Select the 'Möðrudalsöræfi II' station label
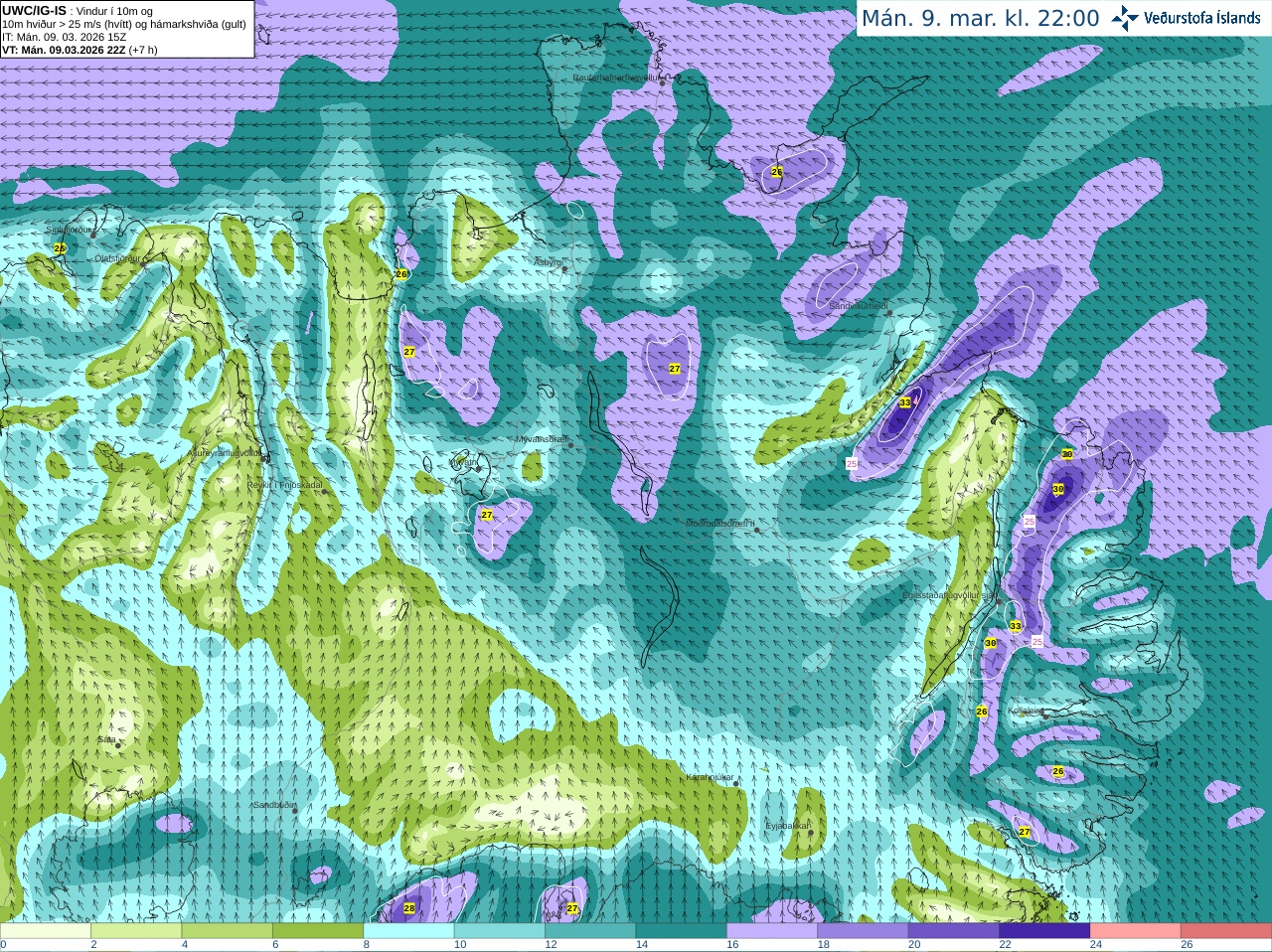This screenshot has width=1272, height=952. tap(720, 524)
